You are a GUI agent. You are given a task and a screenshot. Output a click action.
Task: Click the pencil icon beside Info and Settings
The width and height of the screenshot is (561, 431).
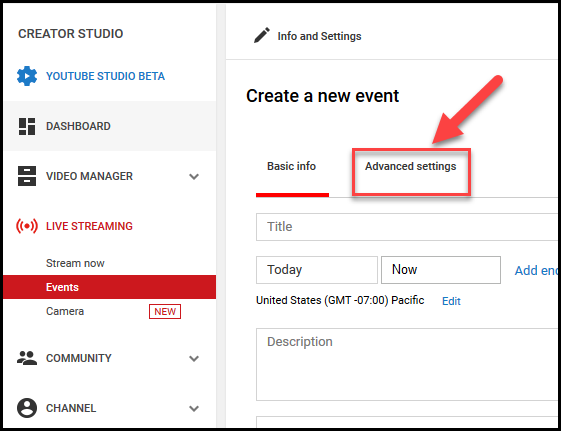coord(262,35)
